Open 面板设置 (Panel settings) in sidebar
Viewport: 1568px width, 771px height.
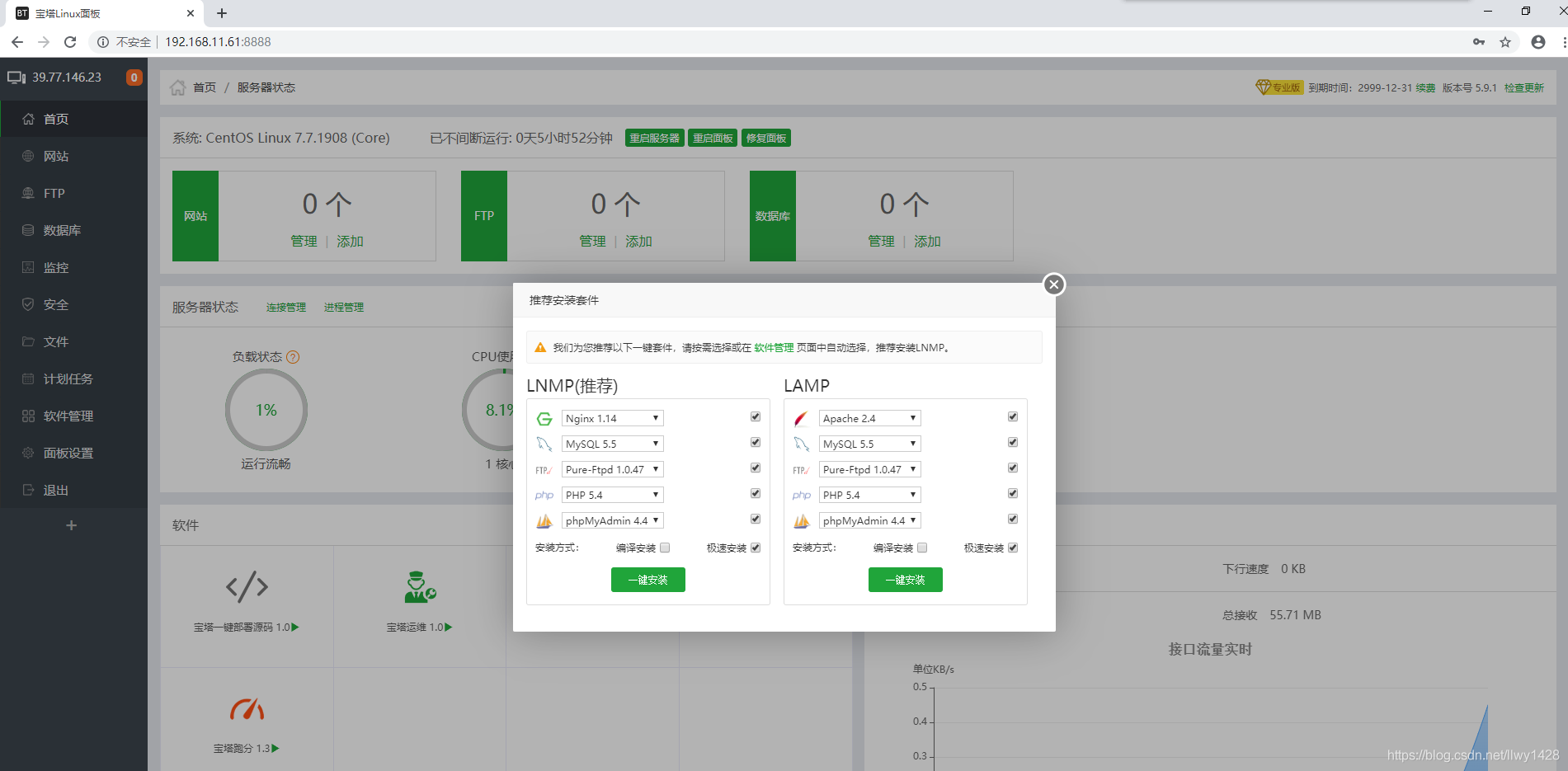(x=73, y=453)
